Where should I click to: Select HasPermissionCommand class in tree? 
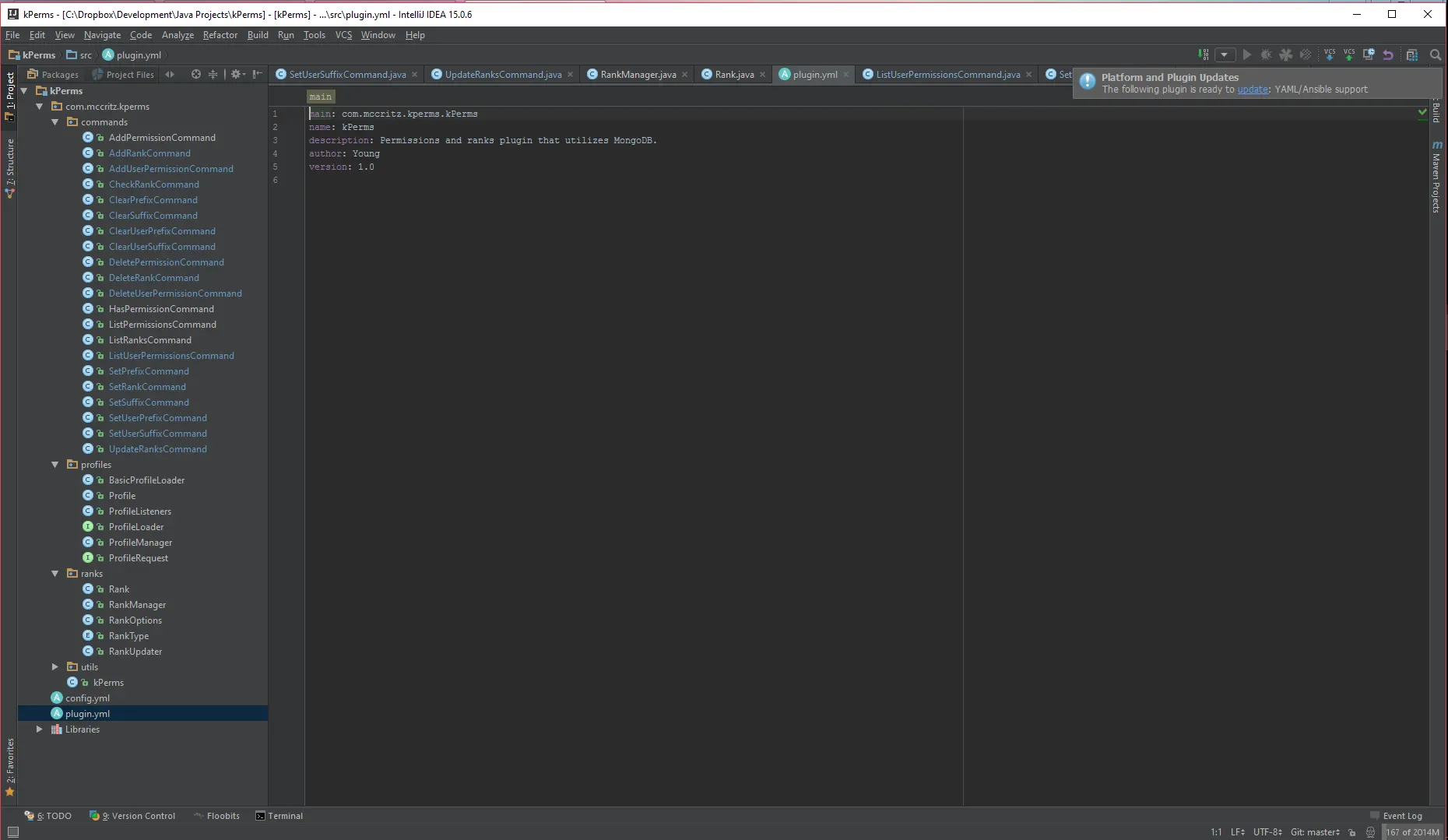161,309
